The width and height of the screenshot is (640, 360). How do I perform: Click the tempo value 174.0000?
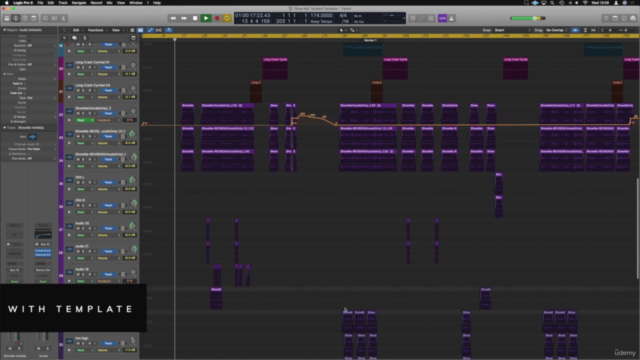point(322,16)
